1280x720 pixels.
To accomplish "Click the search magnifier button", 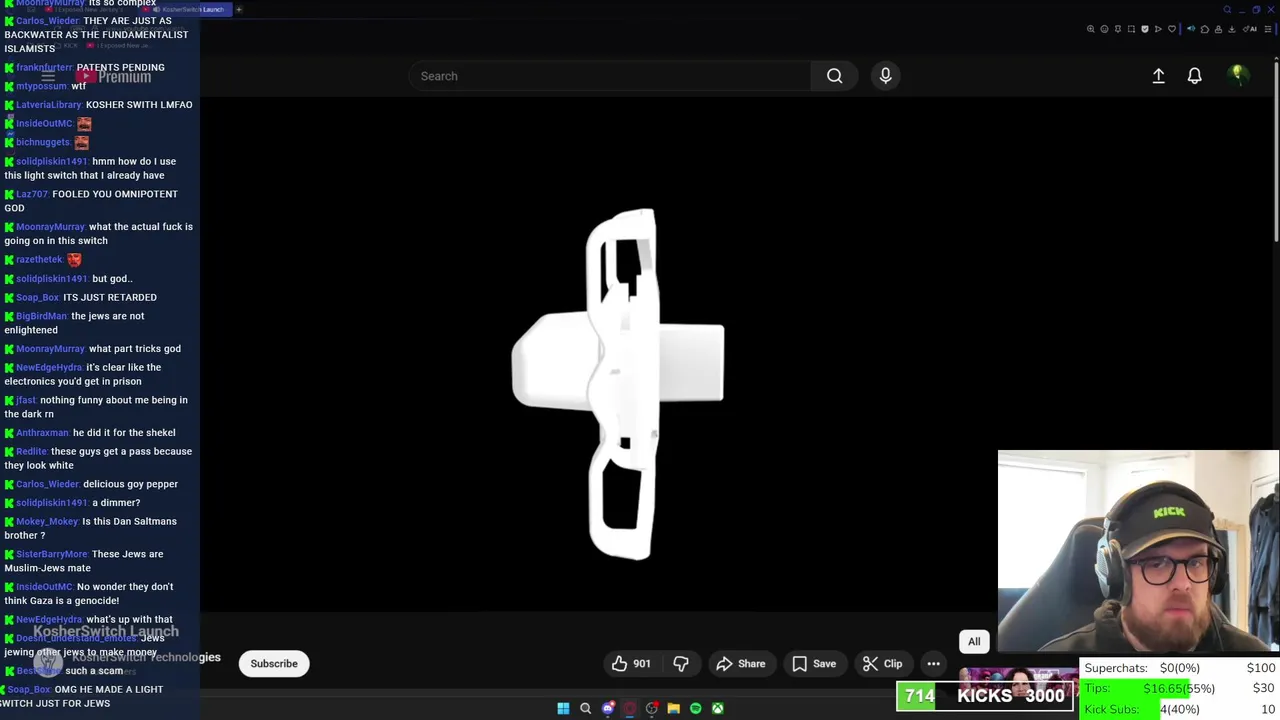I will [834, 76].
